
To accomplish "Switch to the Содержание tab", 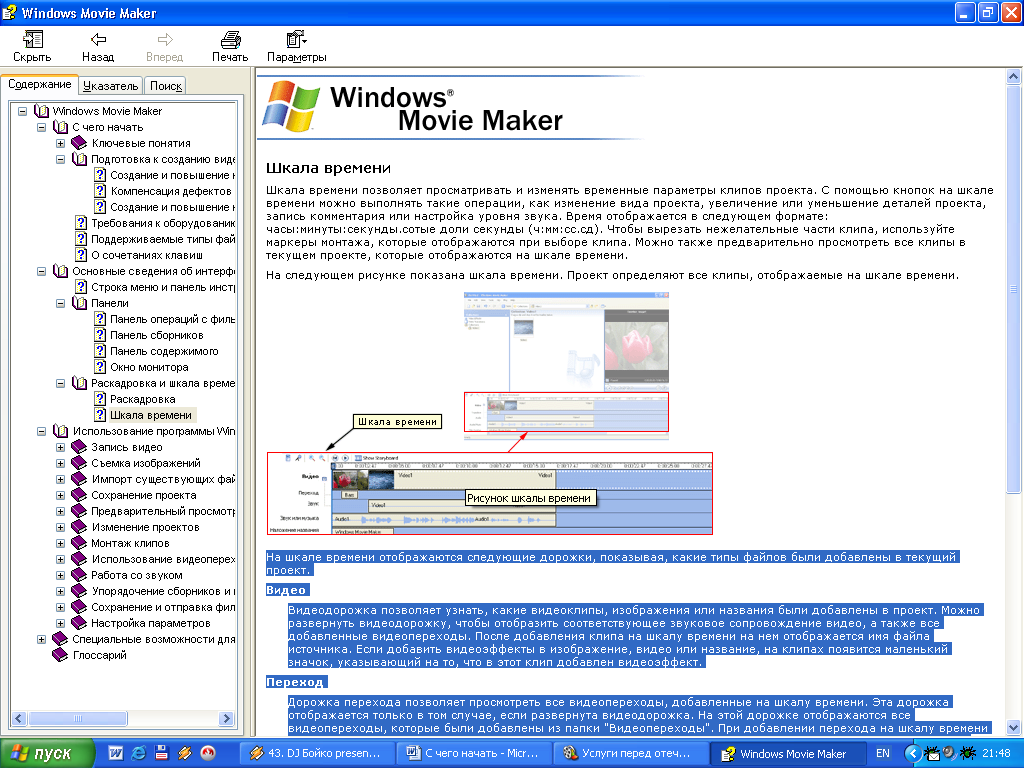I will [x=40, y=84].
